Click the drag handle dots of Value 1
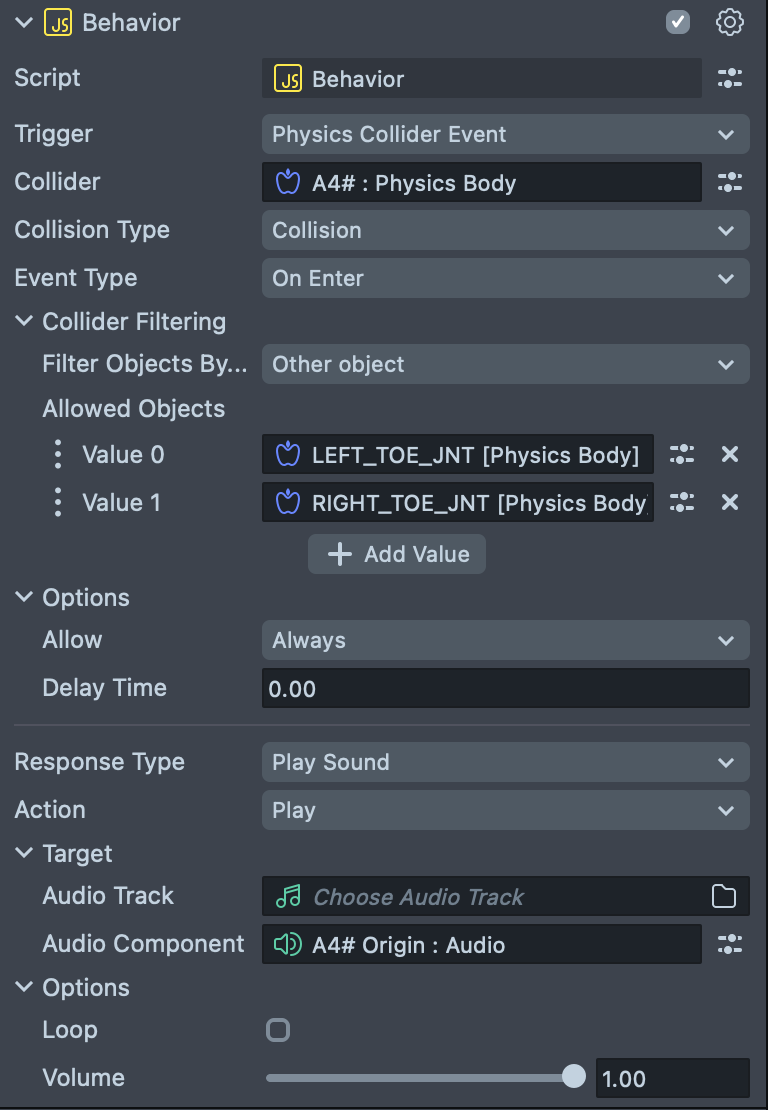768x1110 pixels. point(58,502)
